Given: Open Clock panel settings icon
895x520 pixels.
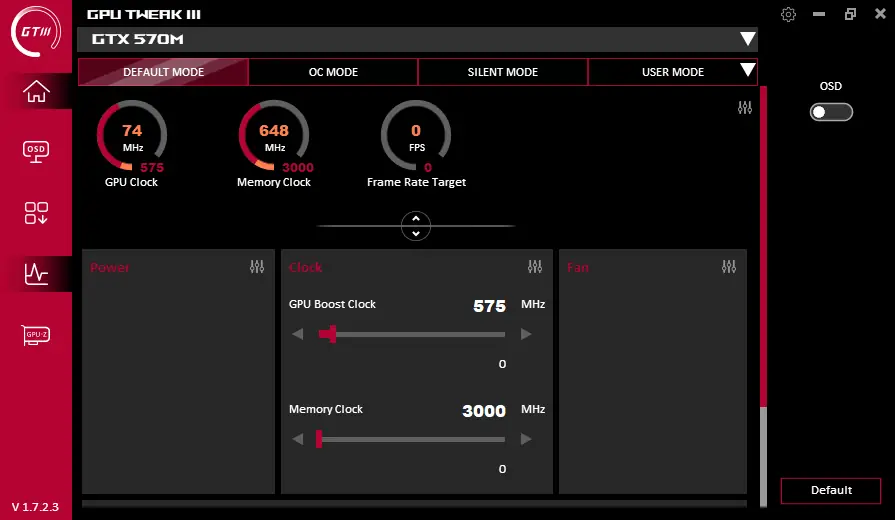Looking at the screenshot, I should (x=535, y=267).
